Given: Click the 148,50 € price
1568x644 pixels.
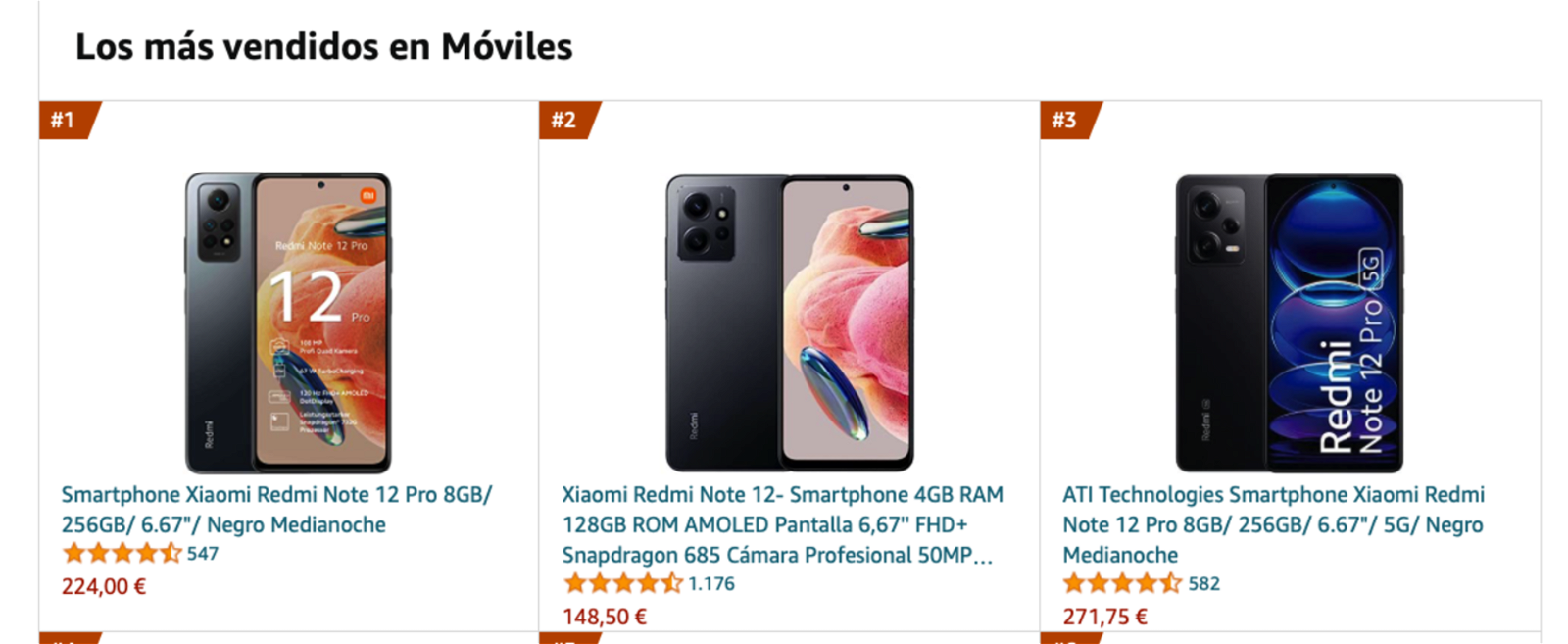Looking at the screenshot, I should (605, 617).
